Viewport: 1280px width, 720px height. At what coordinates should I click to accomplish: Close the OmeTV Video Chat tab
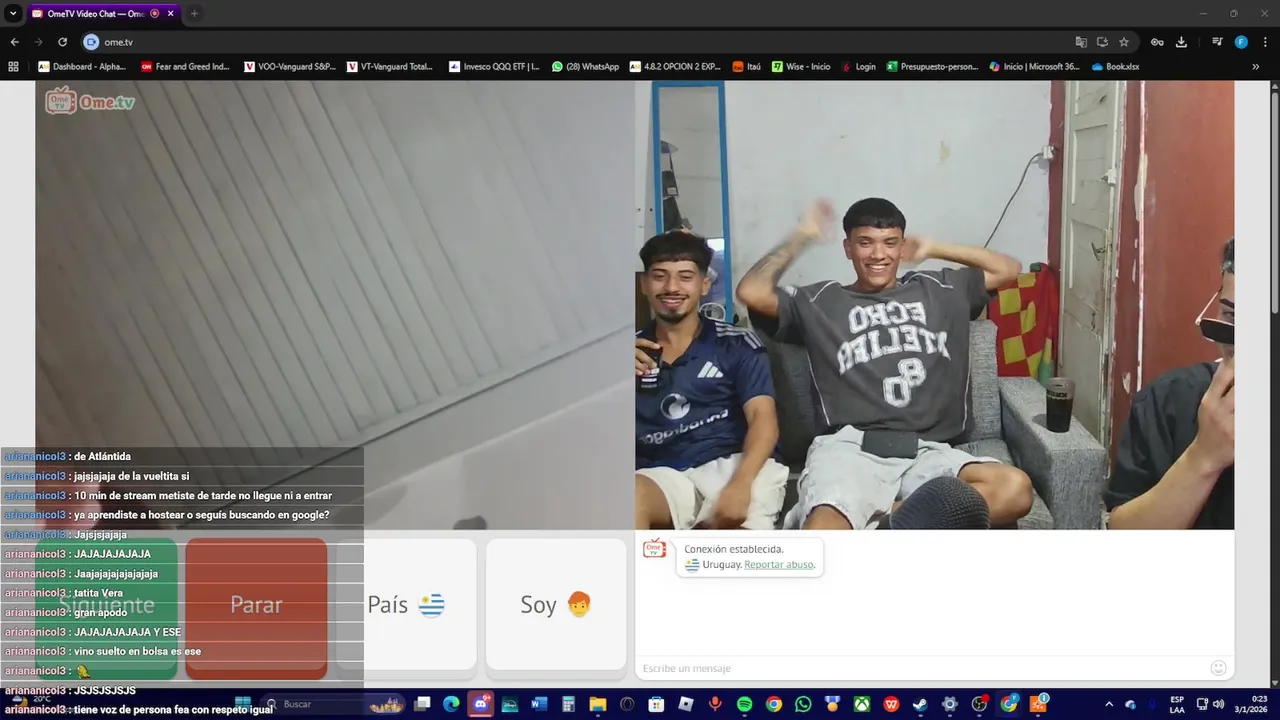(x=171, y=13)
